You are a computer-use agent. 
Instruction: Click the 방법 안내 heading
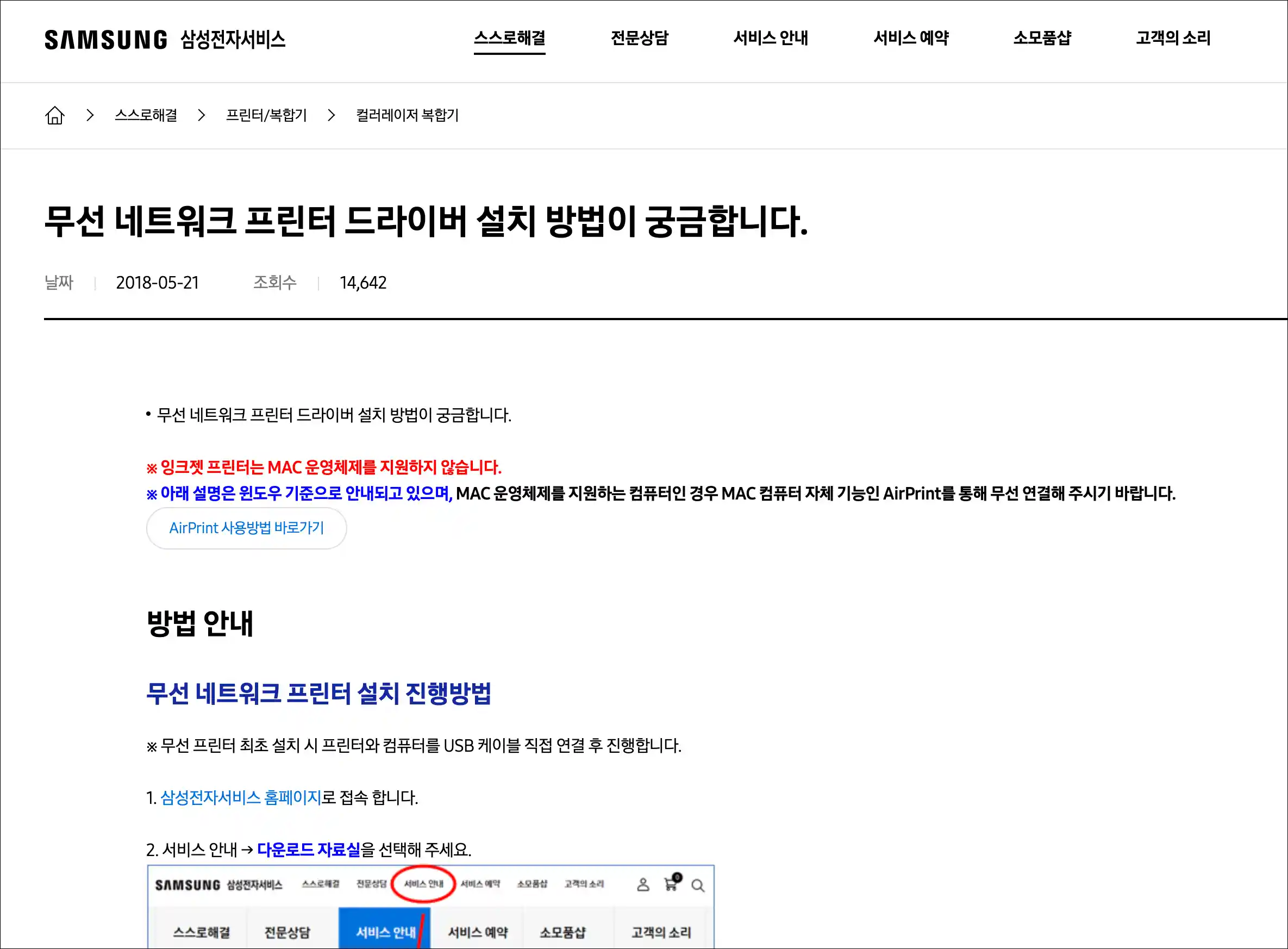200,623
